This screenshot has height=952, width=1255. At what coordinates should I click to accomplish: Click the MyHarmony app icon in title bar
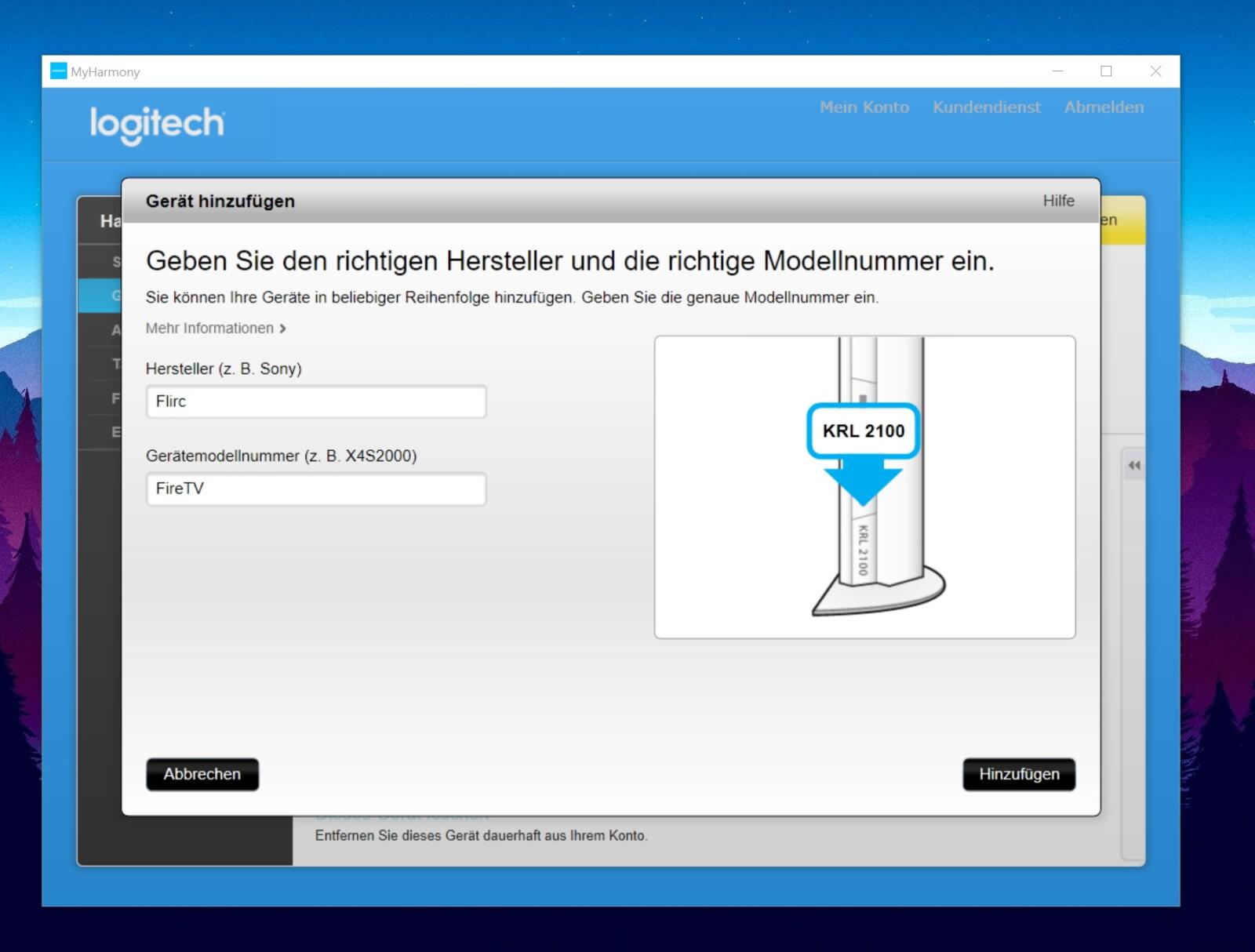58,71
